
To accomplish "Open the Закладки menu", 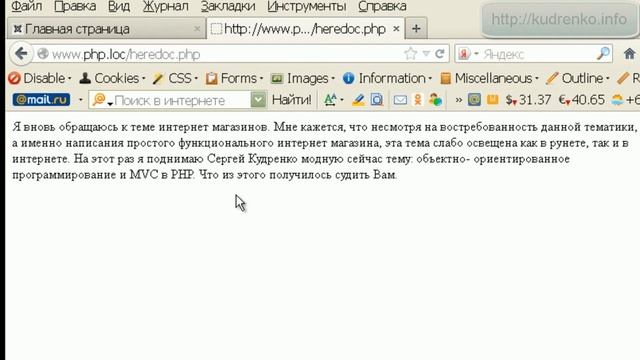I will pos(228,6).
